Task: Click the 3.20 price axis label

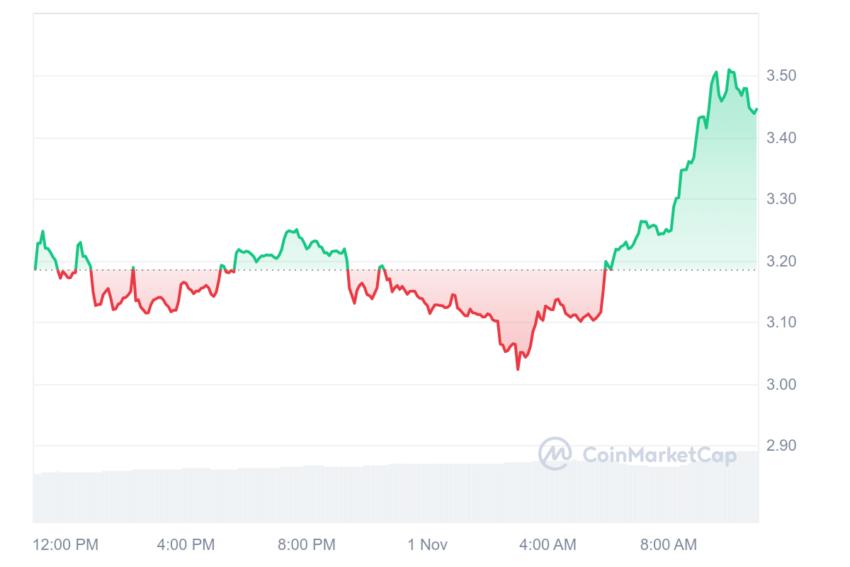Action: (781, 261)
